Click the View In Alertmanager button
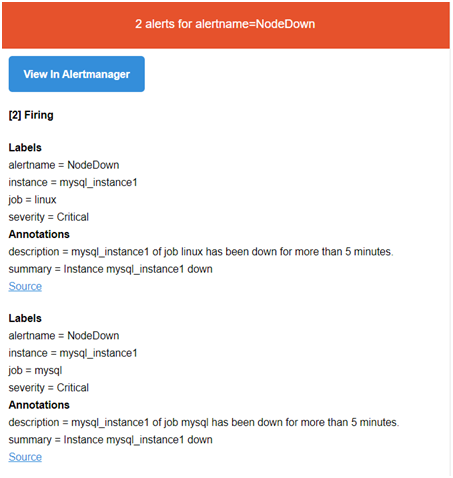 click(77, 74)
